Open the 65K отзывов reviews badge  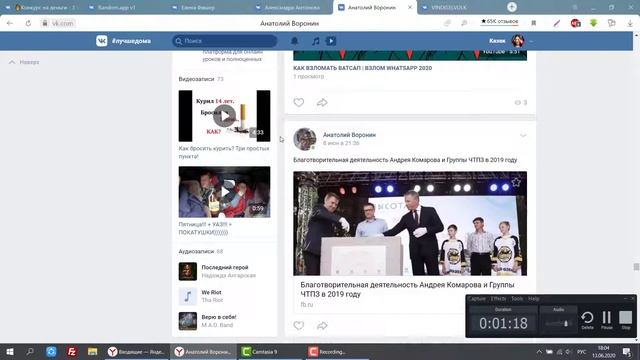[499, 22]
